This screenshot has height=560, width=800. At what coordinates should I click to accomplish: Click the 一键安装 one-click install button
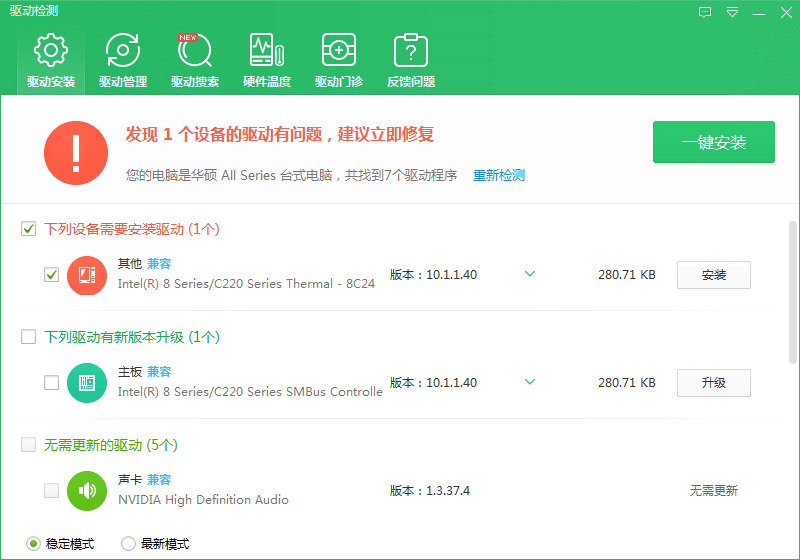point(714,142)
